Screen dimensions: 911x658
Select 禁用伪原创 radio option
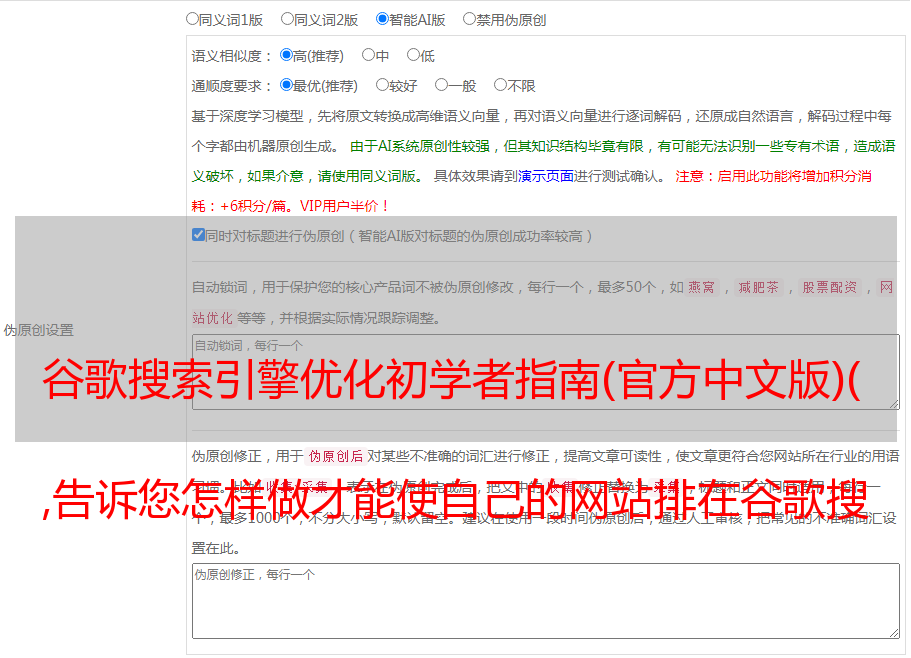click(x=469, y=19)
